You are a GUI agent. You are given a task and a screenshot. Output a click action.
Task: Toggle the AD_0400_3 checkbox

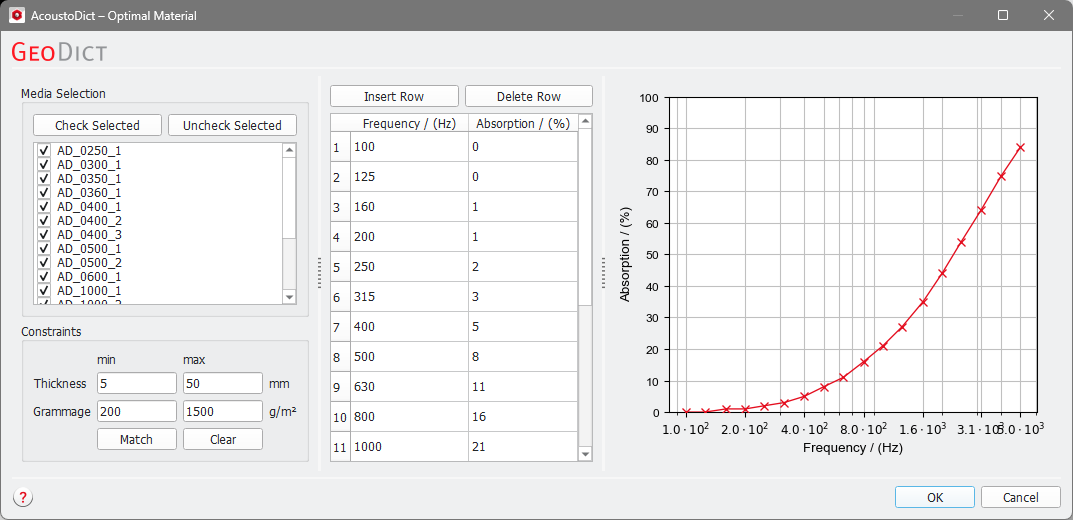pos(44,235)
